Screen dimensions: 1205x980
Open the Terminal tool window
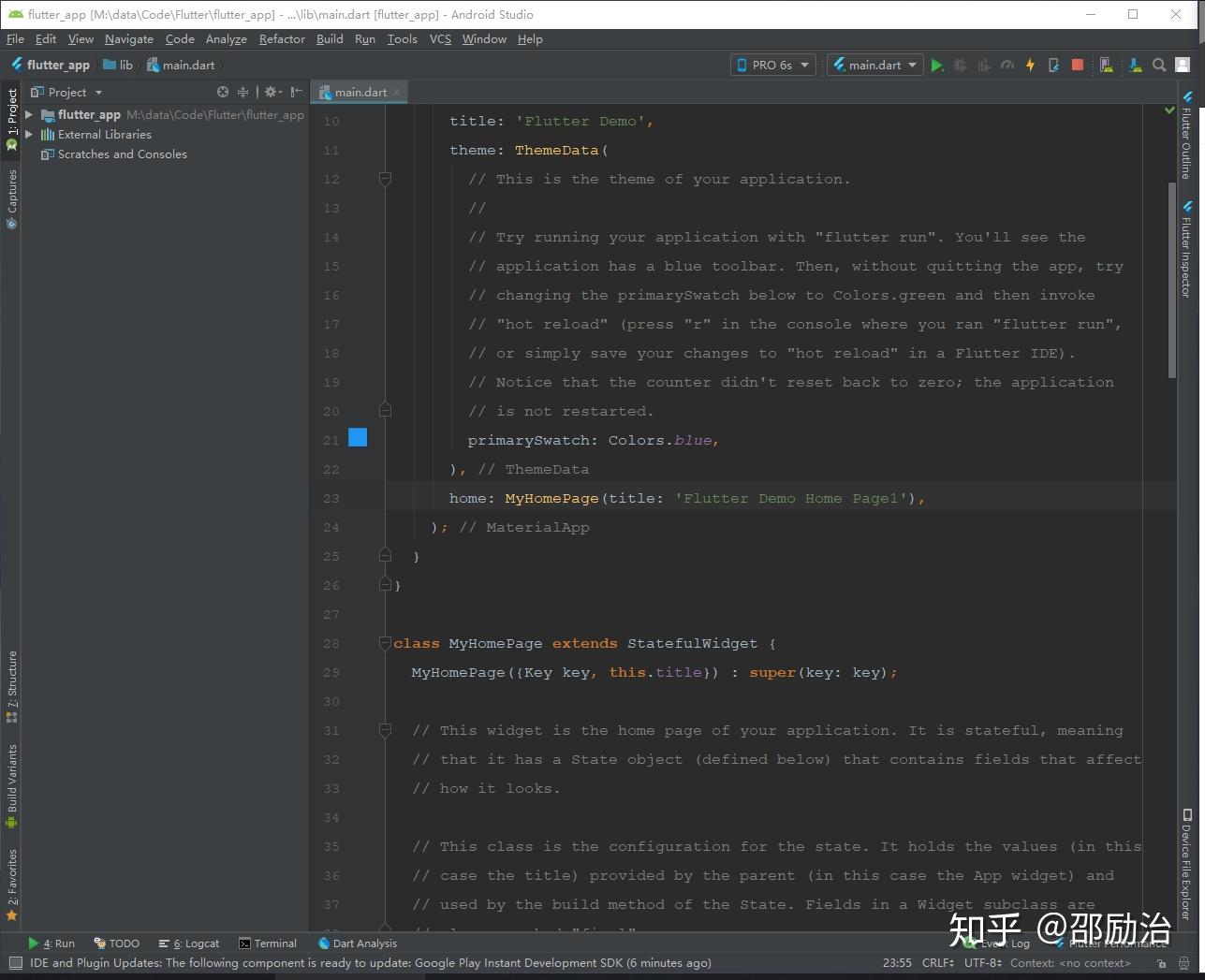tap(268, 943)
